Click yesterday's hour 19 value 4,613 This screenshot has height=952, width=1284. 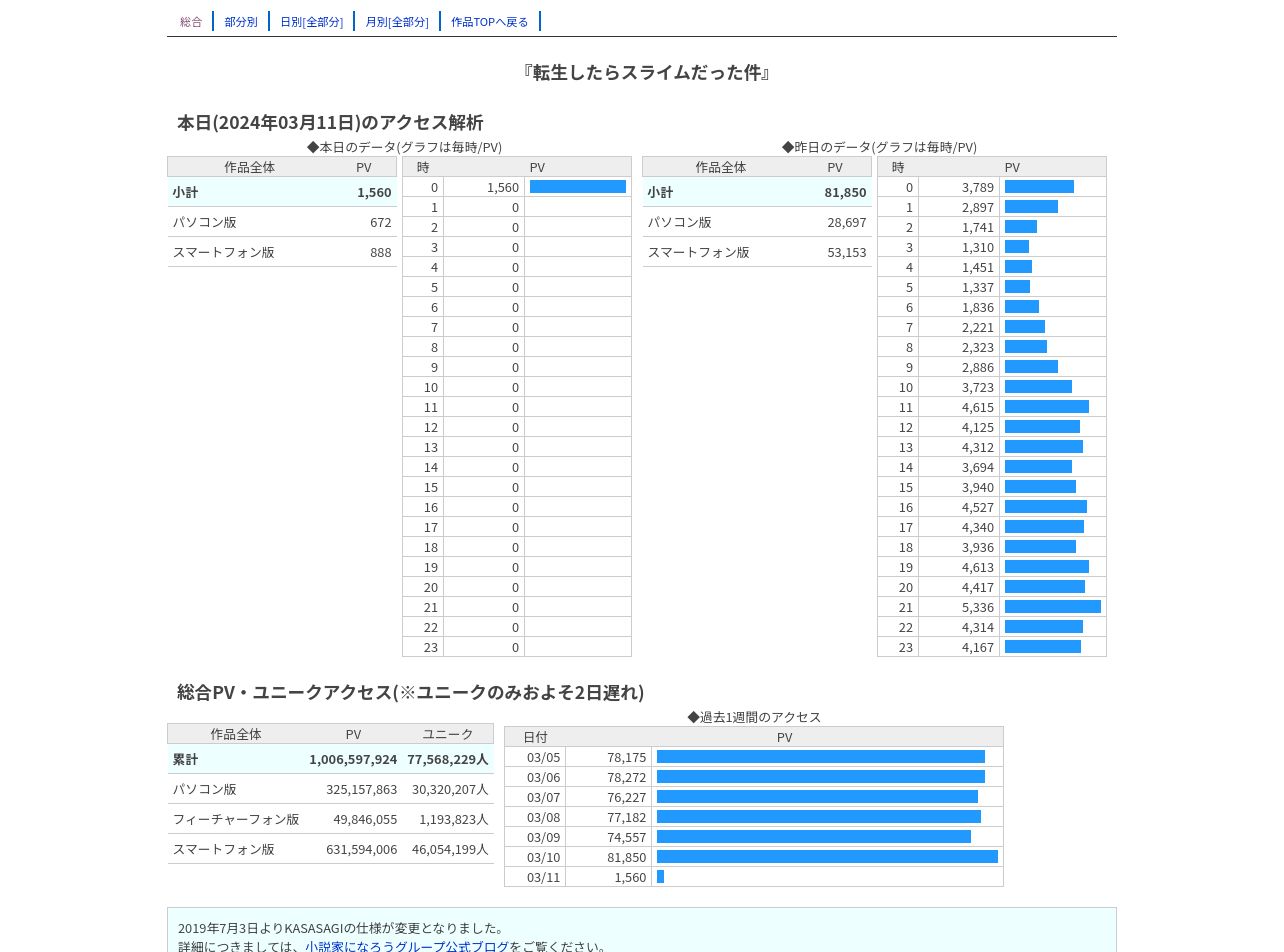coord(978,567)
